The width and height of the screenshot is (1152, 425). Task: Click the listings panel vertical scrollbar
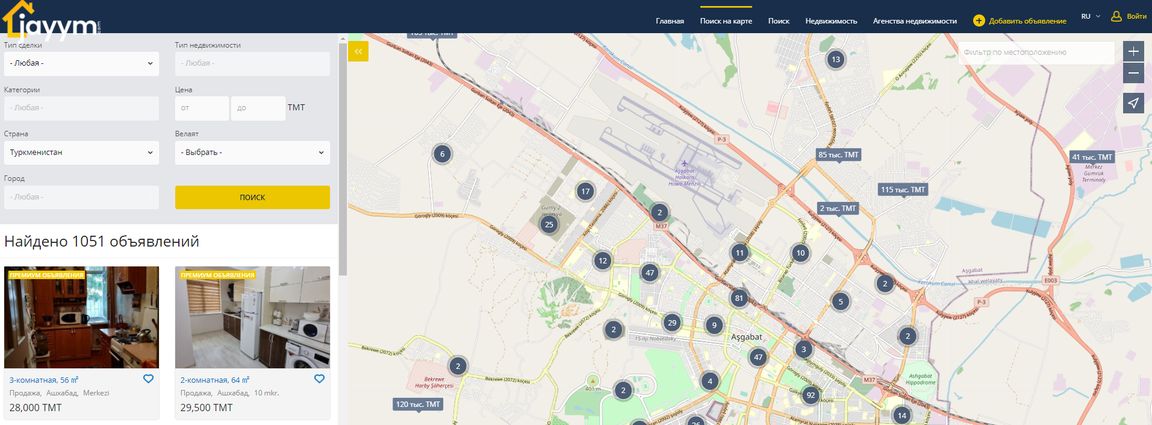click(343, 150)
